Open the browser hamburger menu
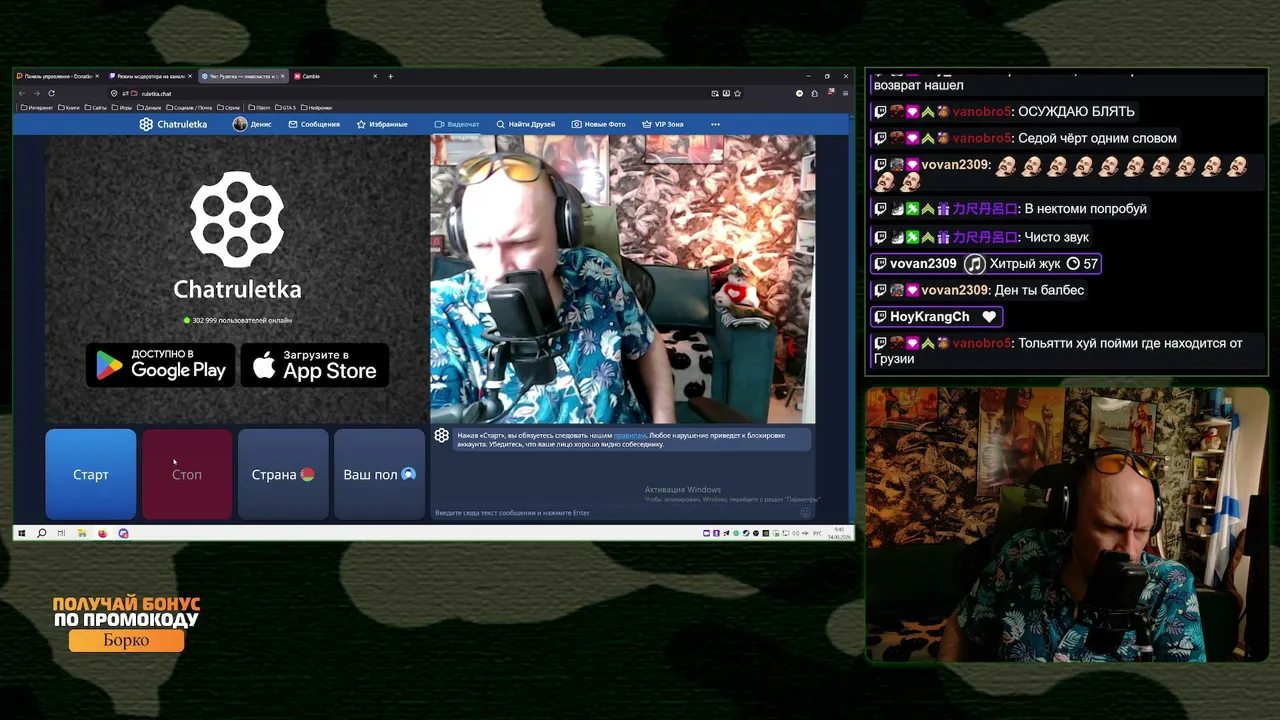 (845, 93)
